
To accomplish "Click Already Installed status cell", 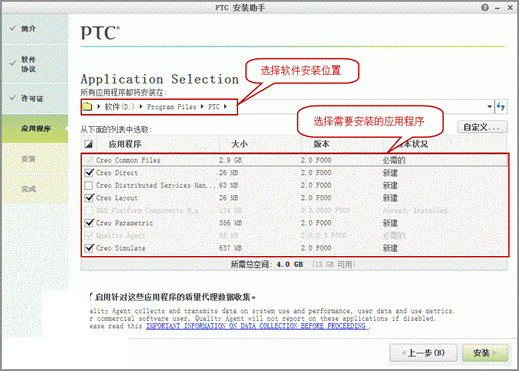I will point(415,210).
